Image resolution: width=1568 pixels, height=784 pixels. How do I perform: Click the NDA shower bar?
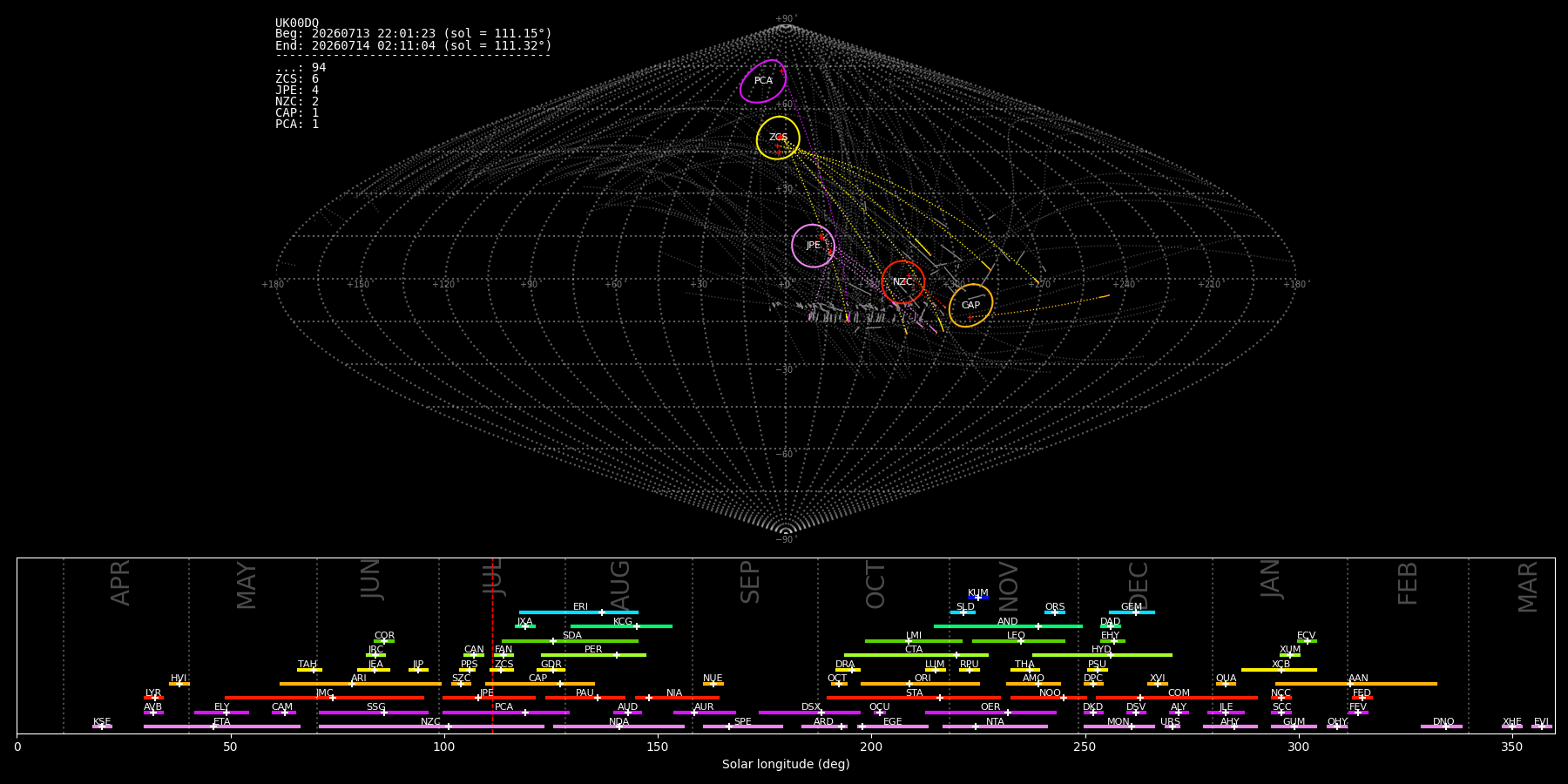tap(618, 727)
